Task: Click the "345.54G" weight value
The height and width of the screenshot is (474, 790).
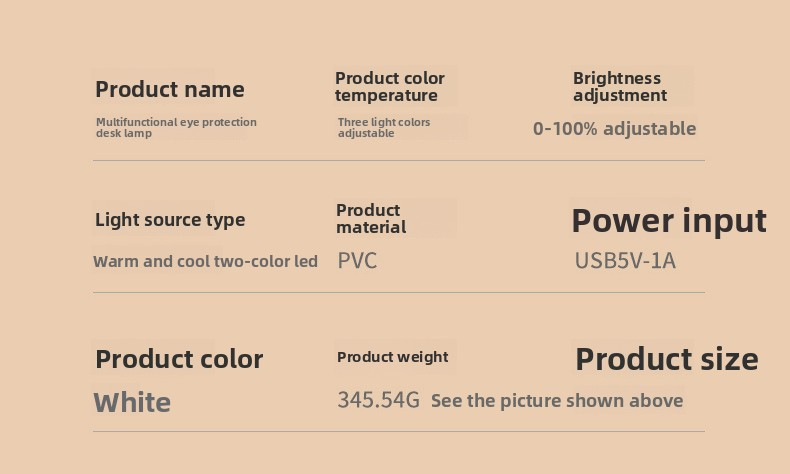Action: [378, 400]
